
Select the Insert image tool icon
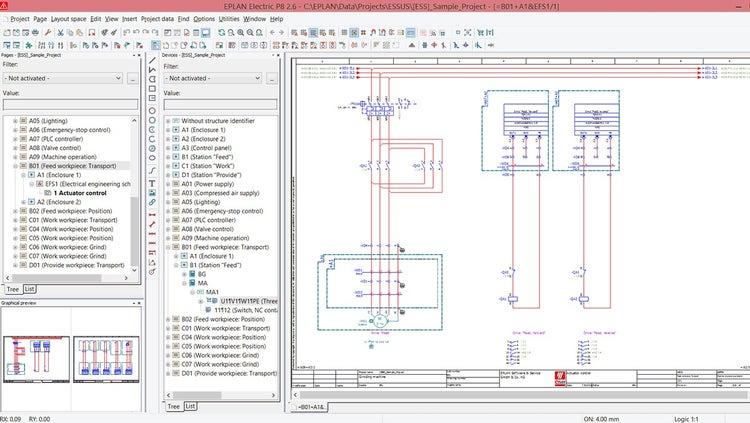point(152,194)
